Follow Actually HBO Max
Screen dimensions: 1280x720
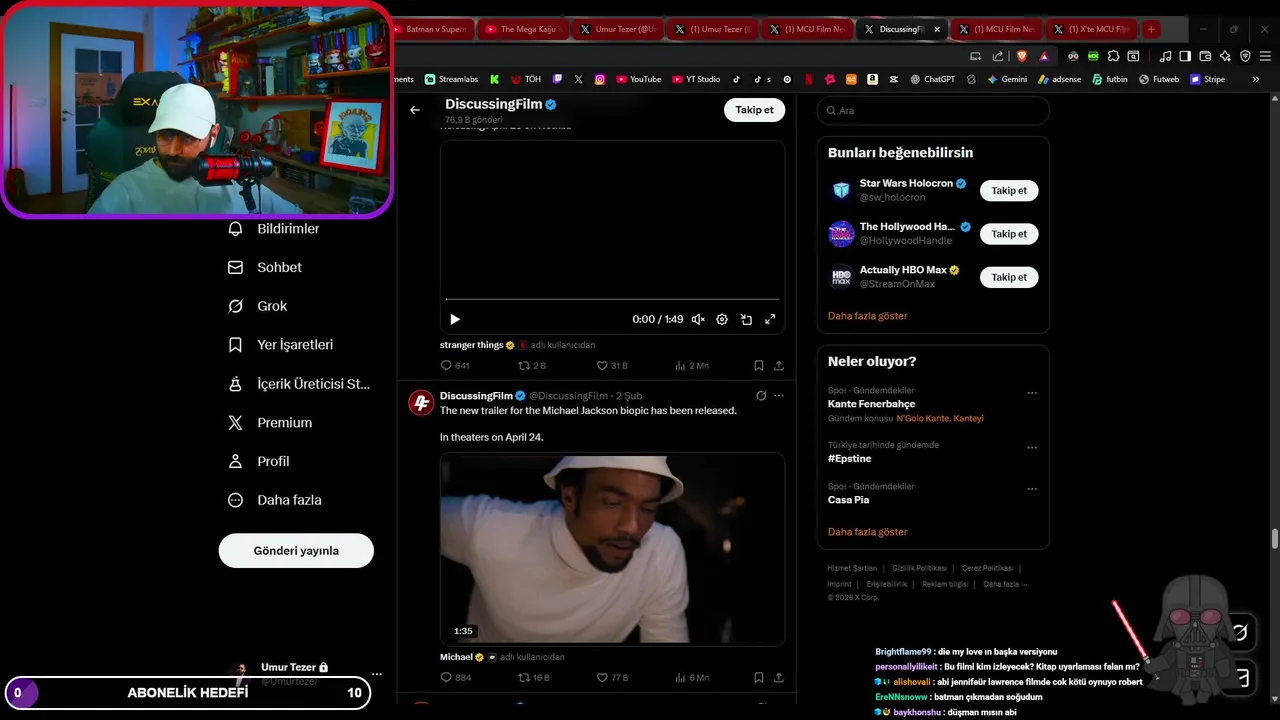click(1009, 277)
